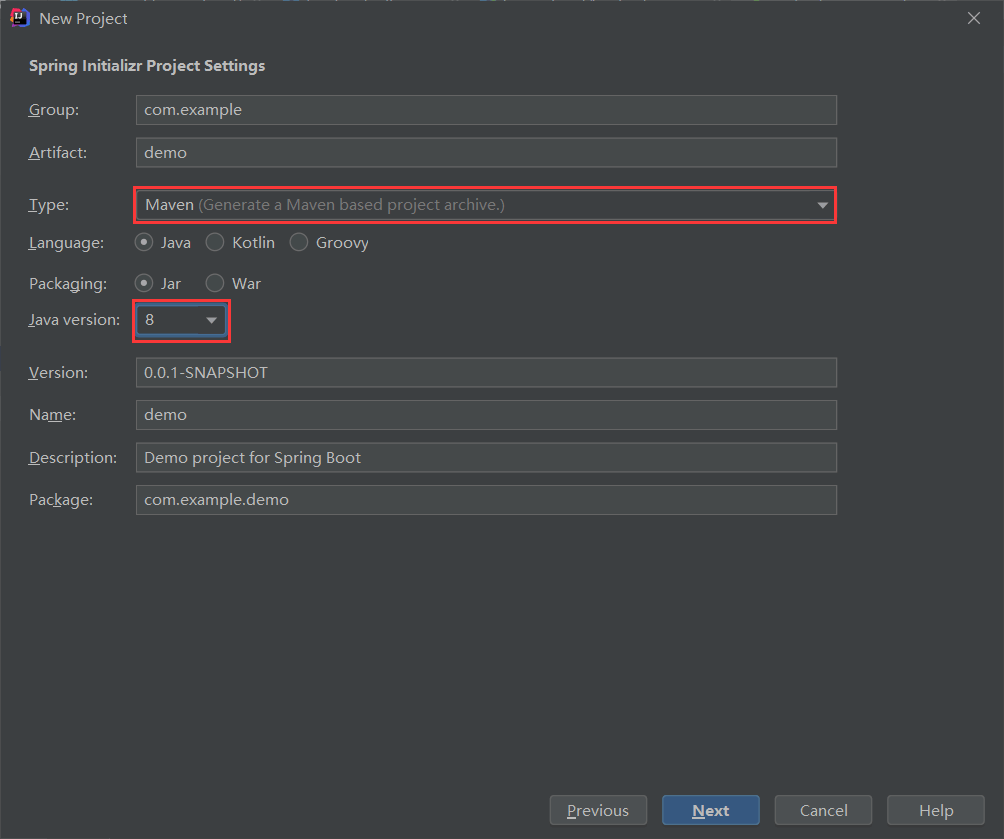This screenshot has width=1004, height=839.
Task: Click the Packaging label
Action: [x=68, y=284]
